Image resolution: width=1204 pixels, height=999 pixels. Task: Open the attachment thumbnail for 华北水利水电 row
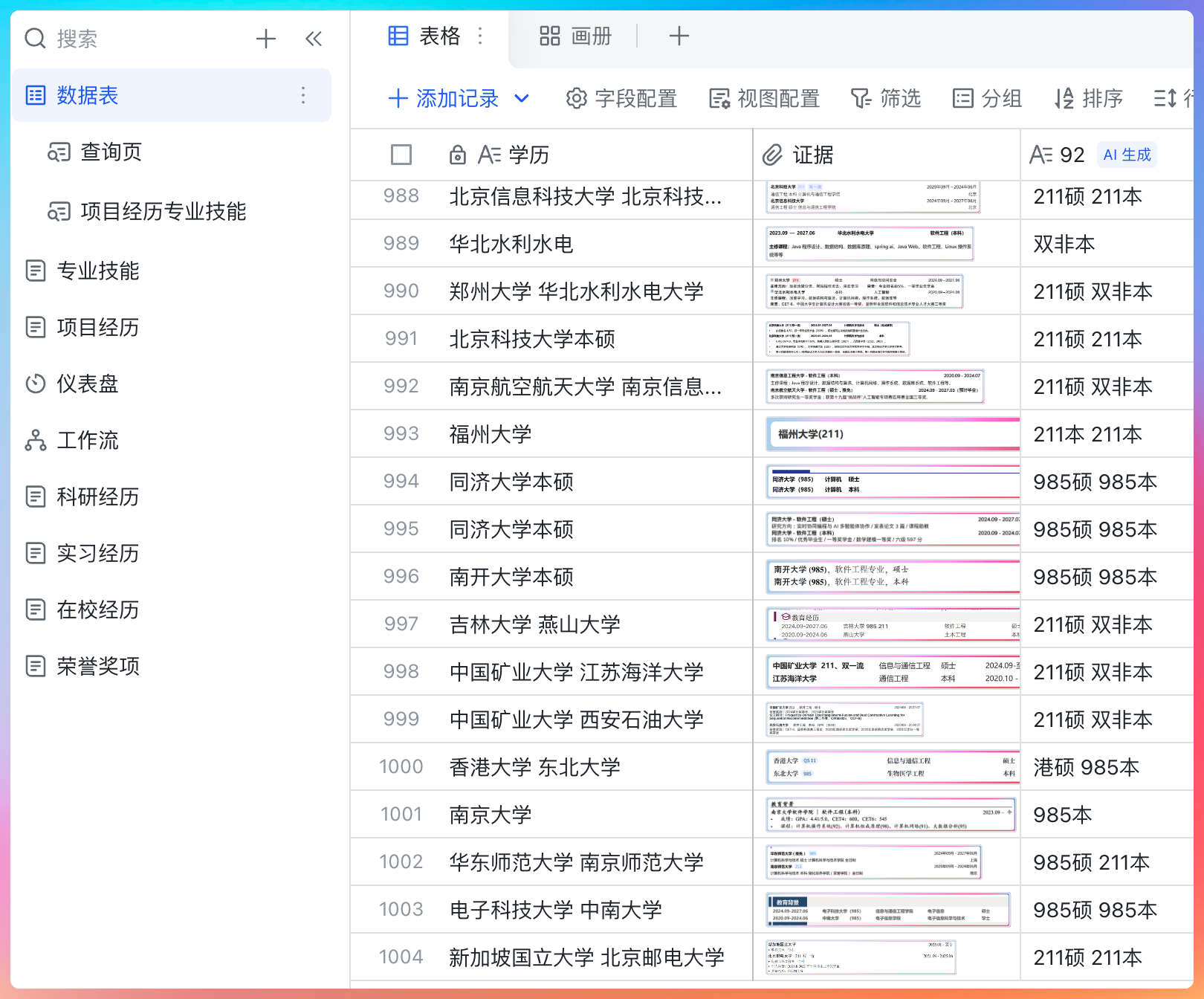(870, 244)
